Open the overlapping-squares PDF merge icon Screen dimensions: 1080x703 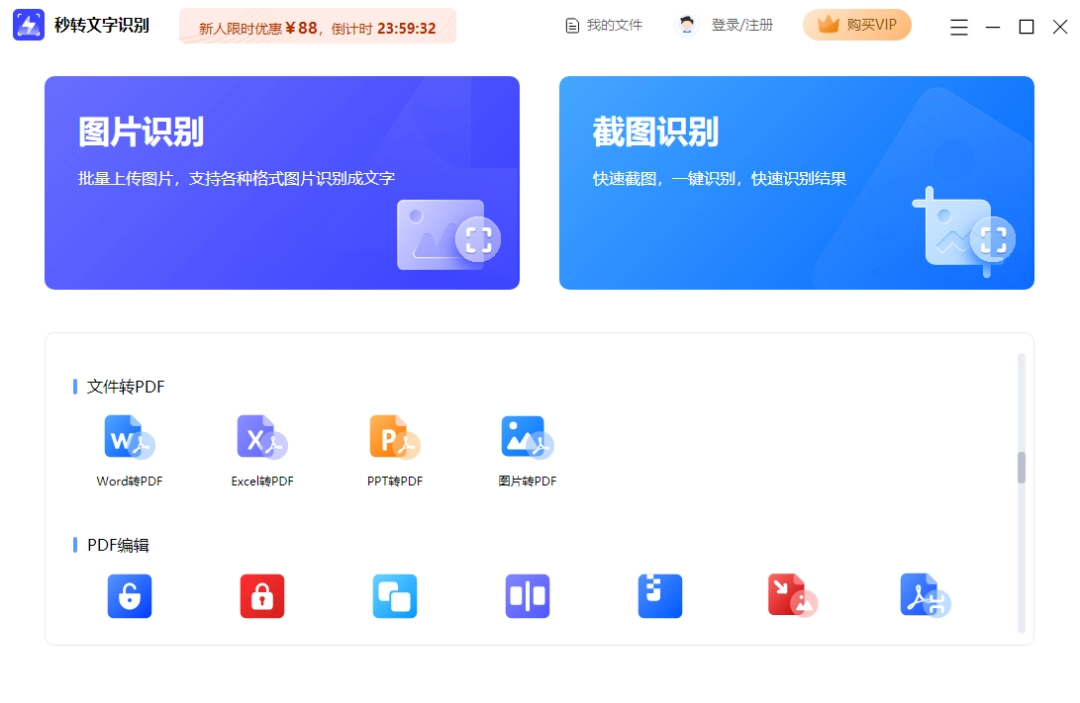pos(395,596)
